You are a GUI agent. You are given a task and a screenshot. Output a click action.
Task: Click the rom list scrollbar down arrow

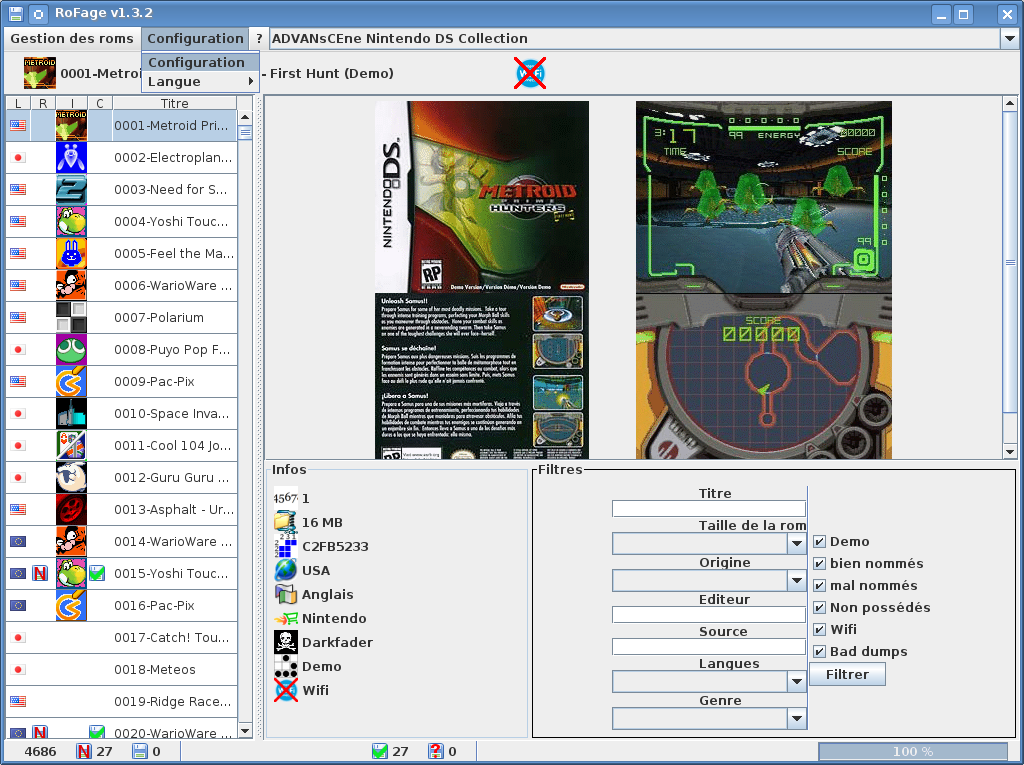pos(245,731)
